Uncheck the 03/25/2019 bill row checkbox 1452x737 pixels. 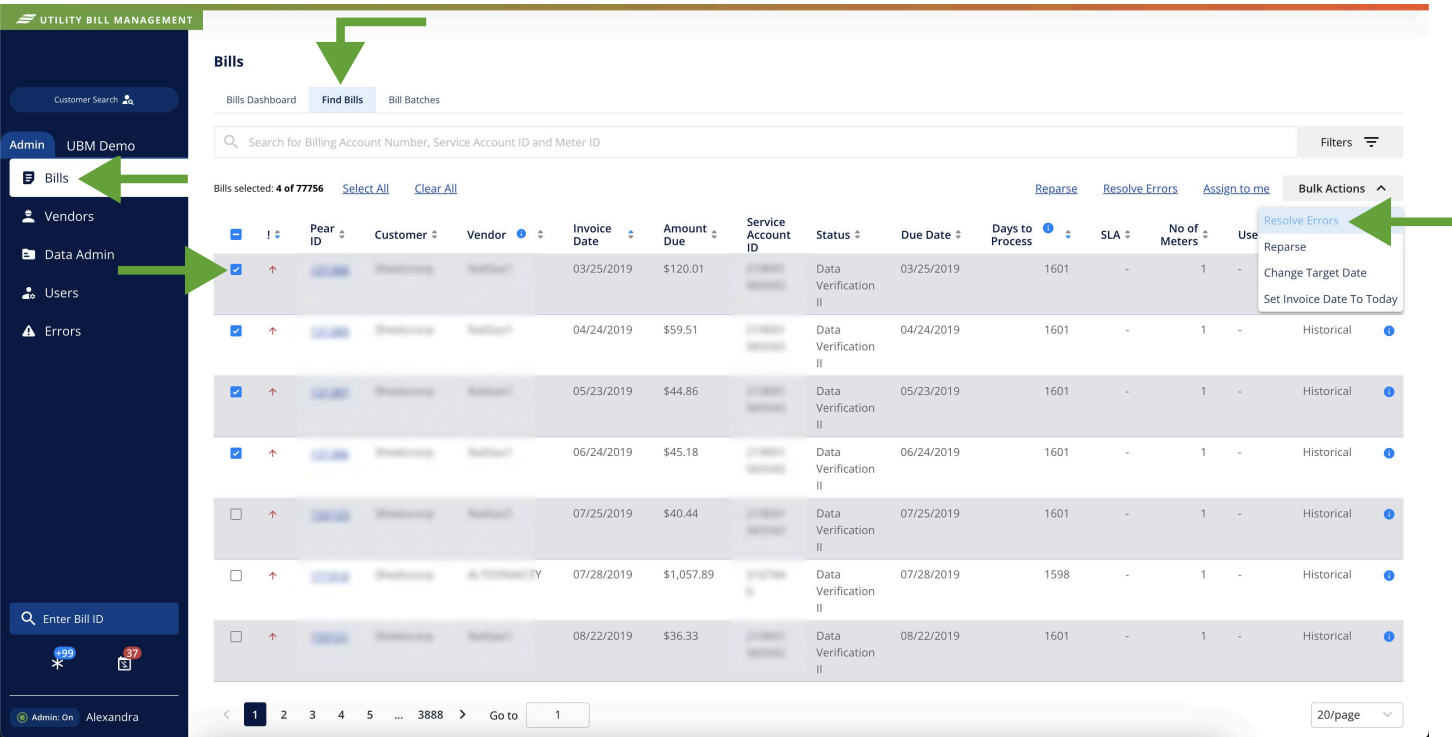pos(236,270)
